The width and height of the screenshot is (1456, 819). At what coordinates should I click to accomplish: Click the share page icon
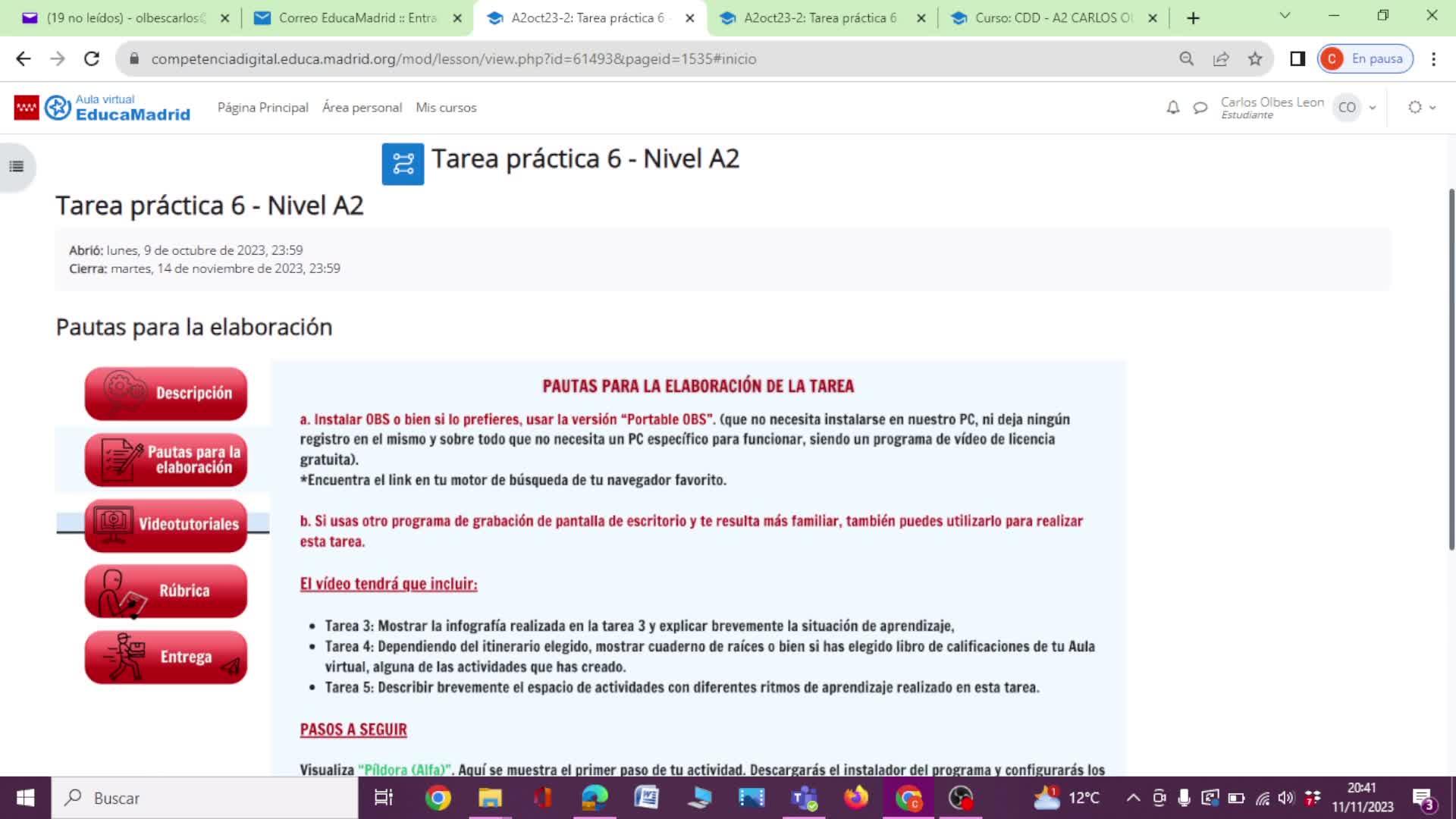(x=1221, y=59)
